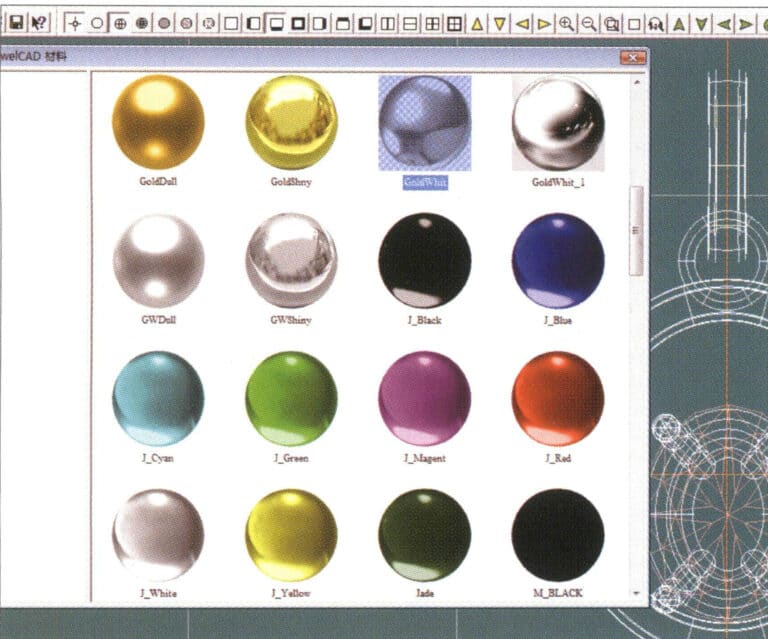The width and height of the screenshot is (768, 639).
Task: Select the highlighted GoldWhit material sphere
Action: pos(425,122)
